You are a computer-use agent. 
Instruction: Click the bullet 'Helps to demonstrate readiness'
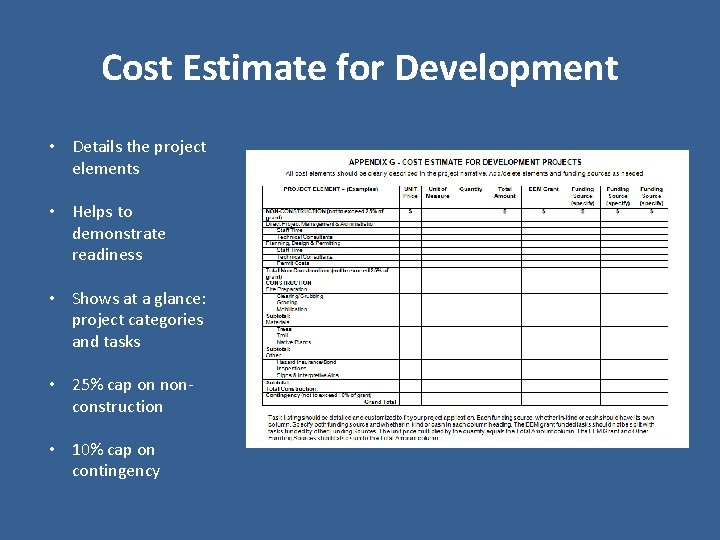(x=119, y=233)
